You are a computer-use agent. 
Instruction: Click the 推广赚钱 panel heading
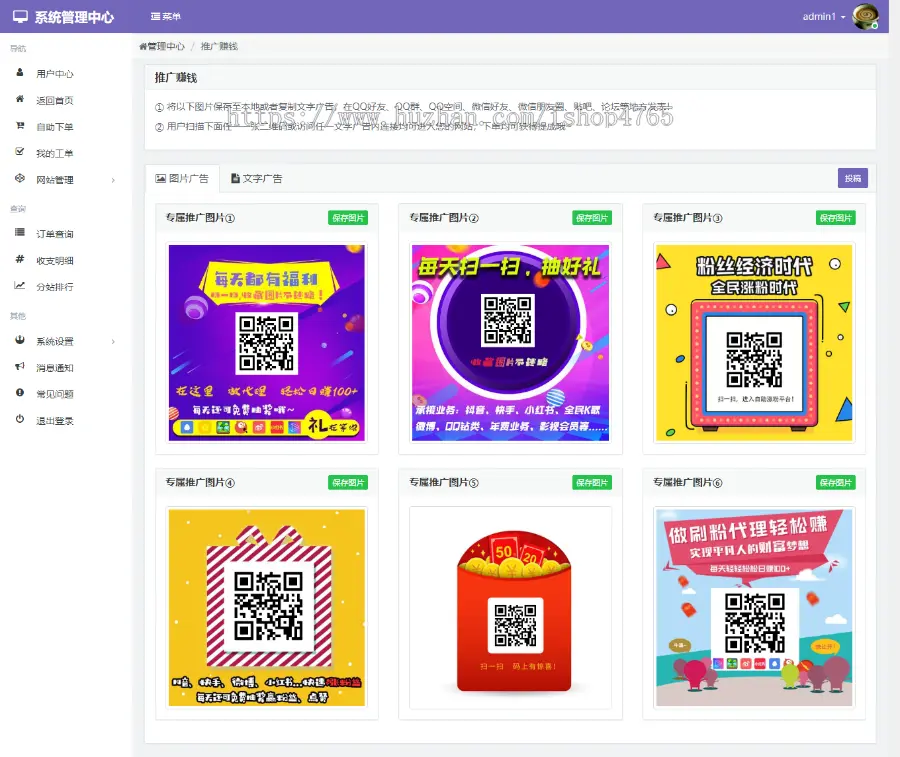click(176, 78)
